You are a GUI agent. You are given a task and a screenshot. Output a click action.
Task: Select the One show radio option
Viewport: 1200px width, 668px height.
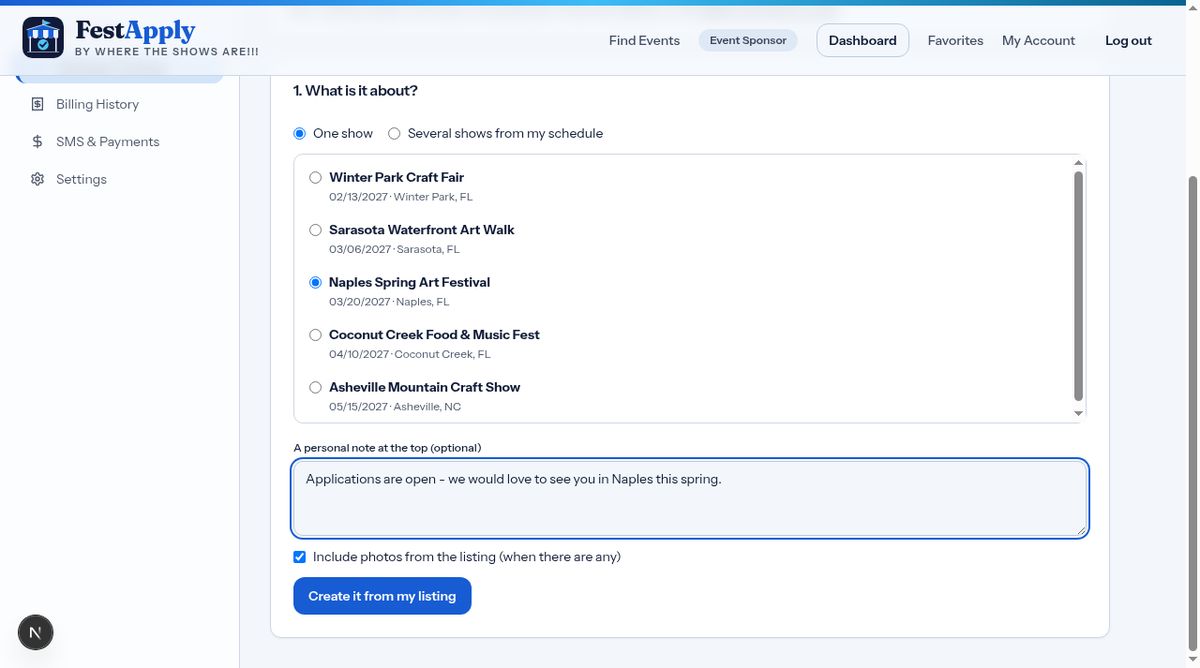point(299,133)
